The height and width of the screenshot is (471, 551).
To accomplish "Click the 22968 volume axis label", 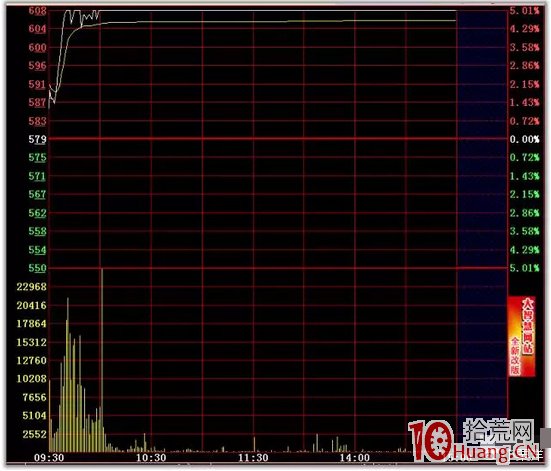I will tap(32, 287).
